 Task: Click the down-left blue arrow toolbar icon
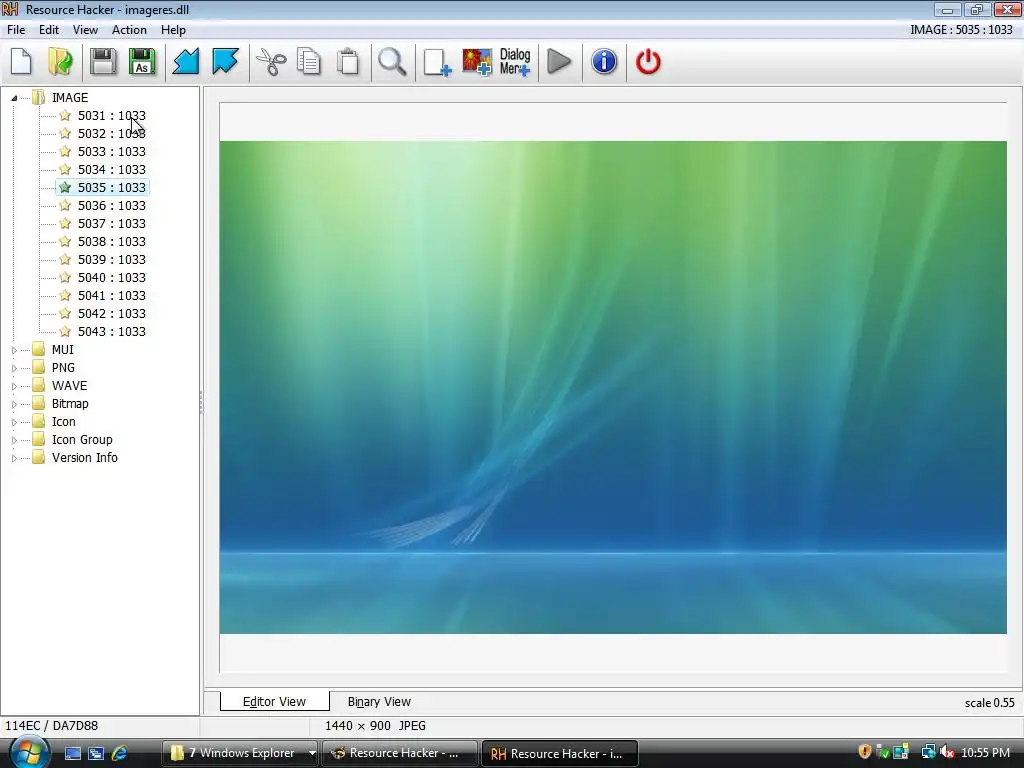(x=185, y=62)
